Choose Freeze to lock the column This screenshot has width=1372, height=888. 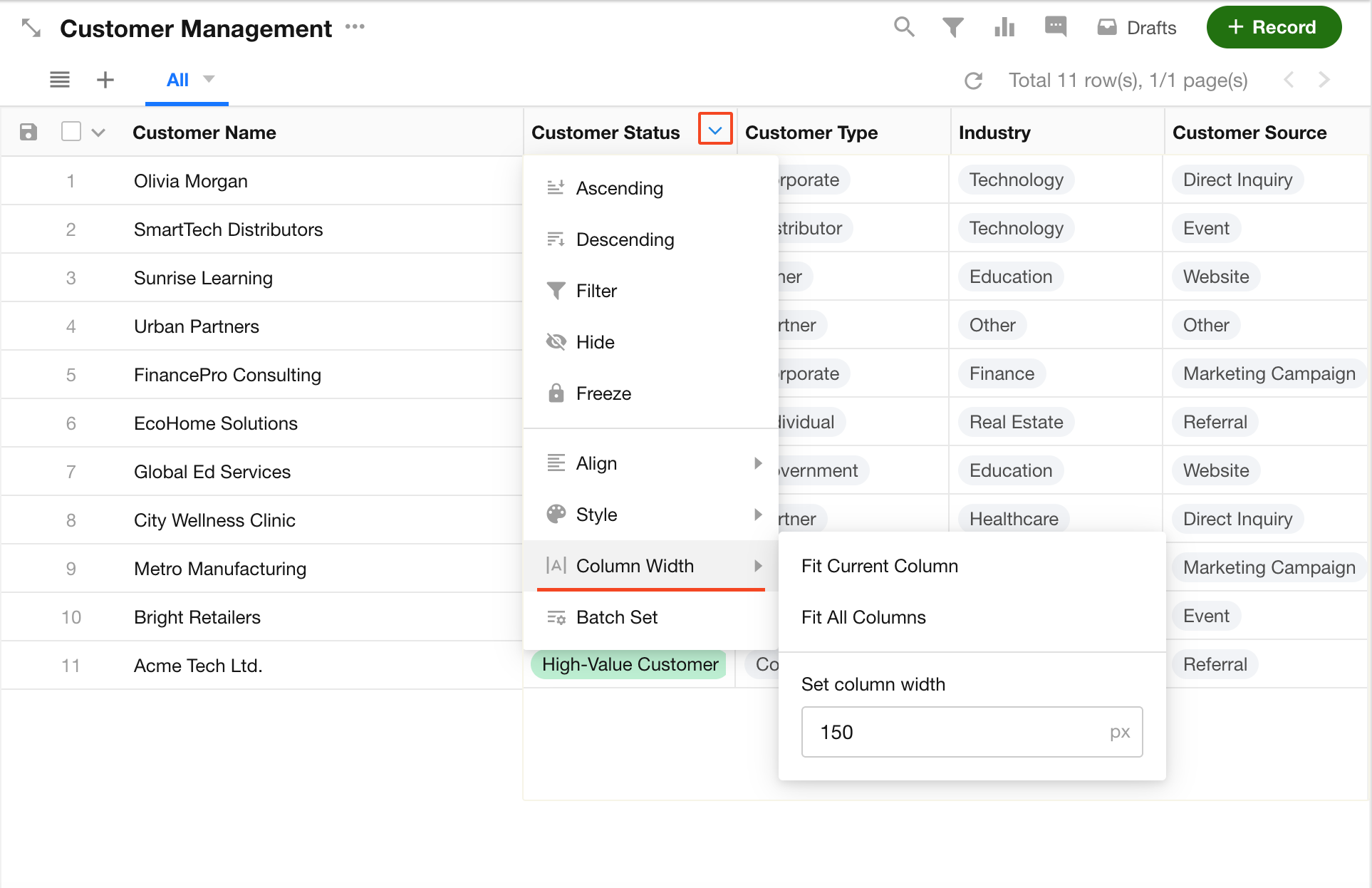(x=603, y=393)
